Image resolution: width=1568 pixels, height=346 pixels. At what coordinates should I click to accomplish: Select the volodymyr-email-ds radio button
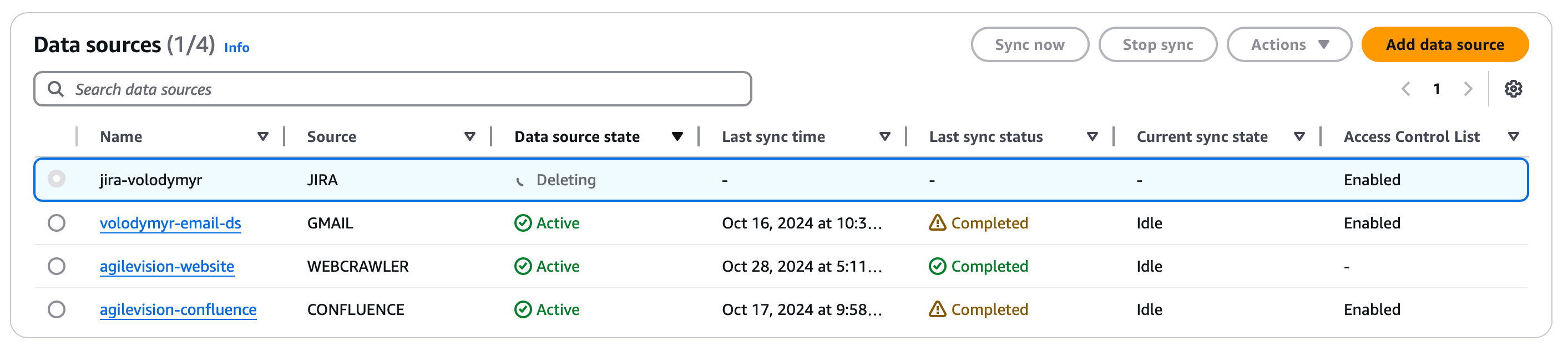(57, 223)
